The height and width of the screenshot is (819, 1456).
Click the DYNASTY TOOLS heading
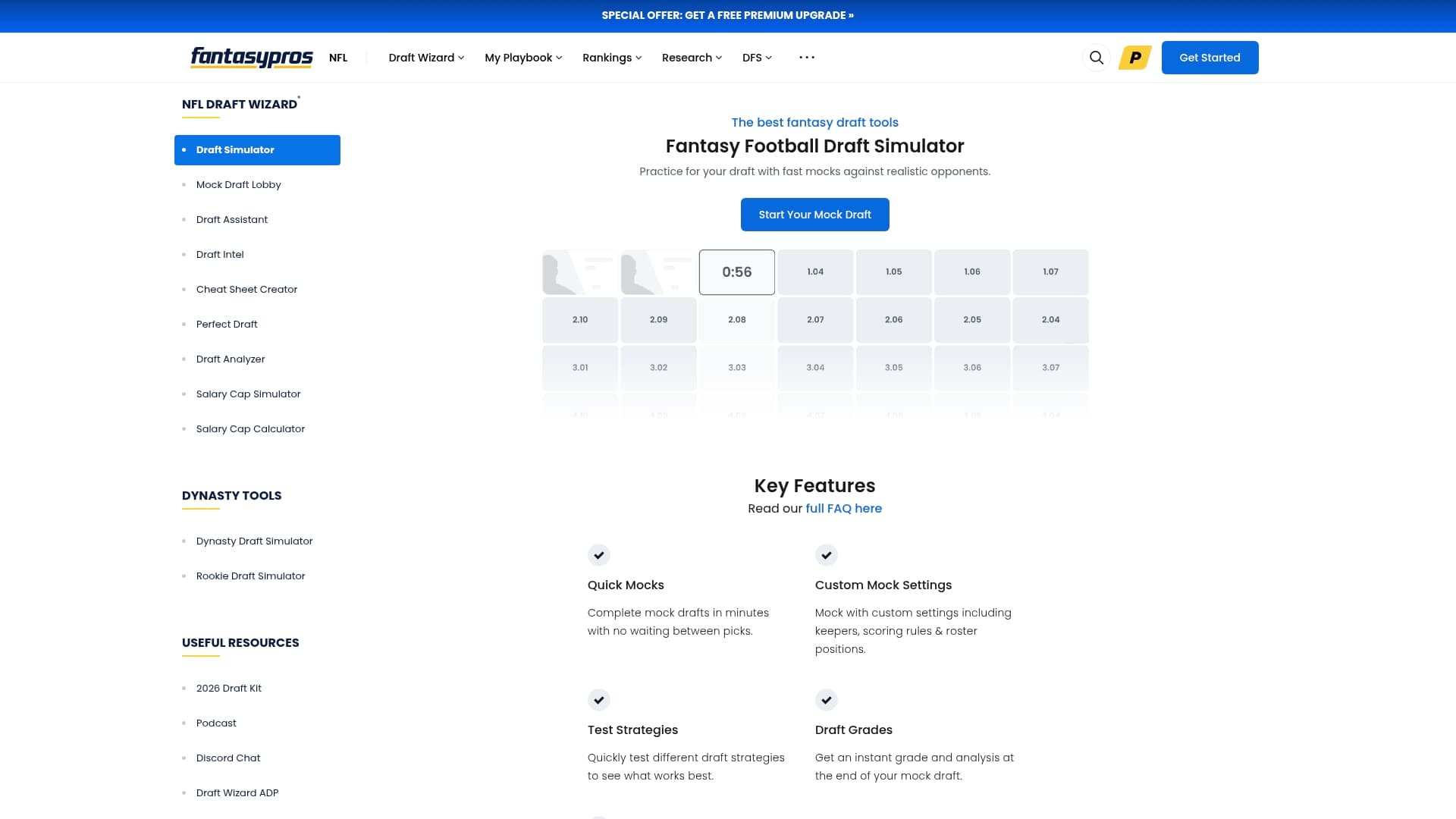(231, 496)
